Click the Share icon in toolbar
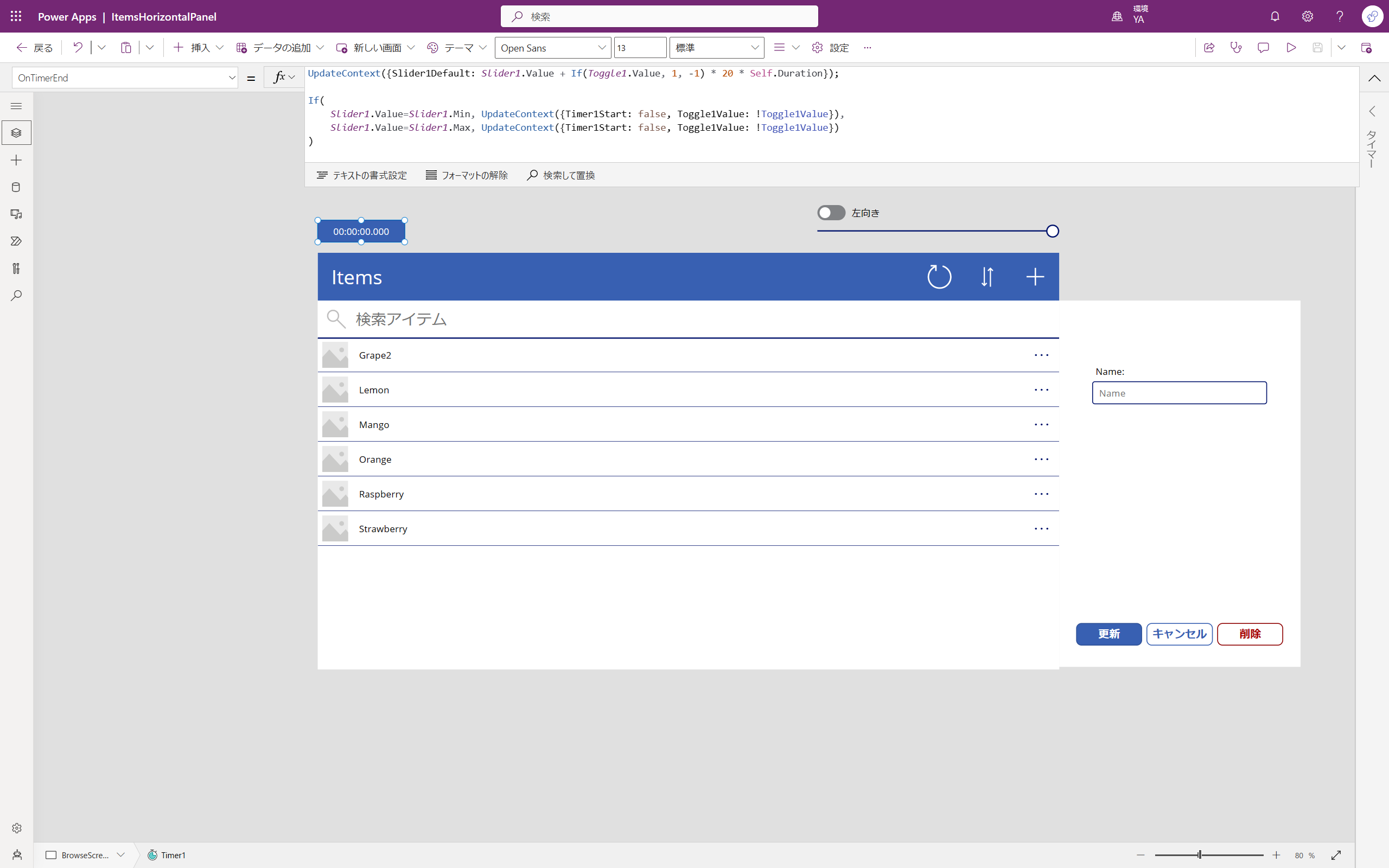This screenshot has width=1389, height=868. 1209,48
